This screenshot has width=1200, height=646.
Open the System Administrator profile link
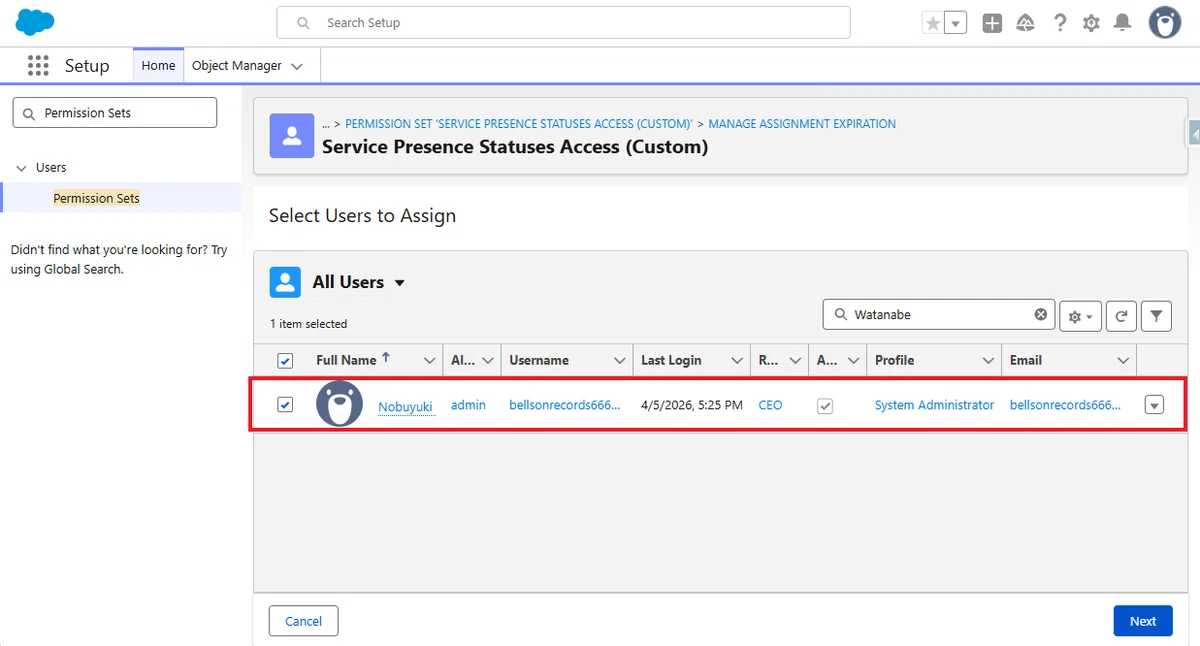[935, 405]
